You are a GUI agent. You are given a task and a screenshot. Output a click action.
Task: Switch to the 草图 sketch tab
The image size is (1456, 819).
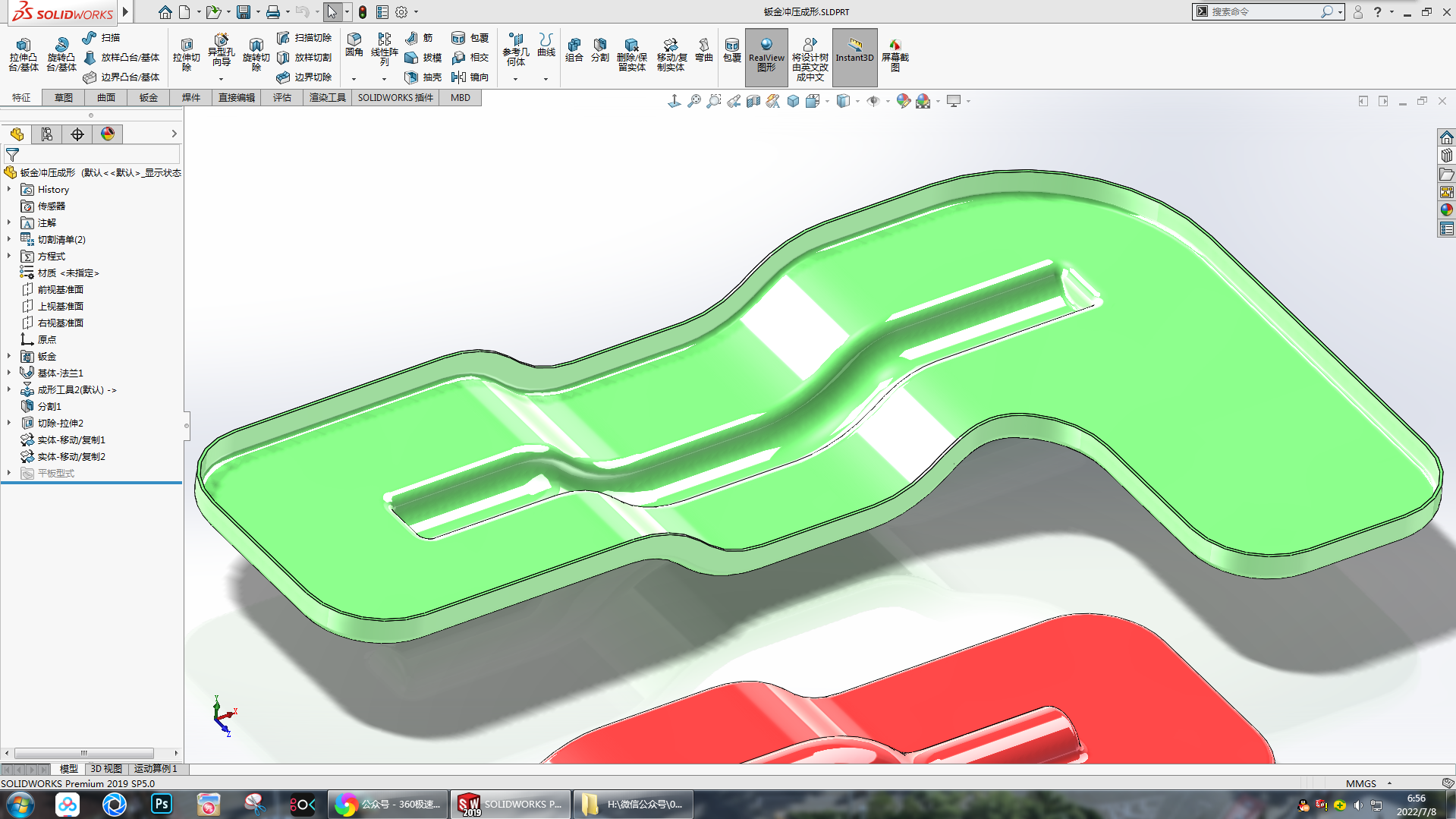click(x=64, y=98)
